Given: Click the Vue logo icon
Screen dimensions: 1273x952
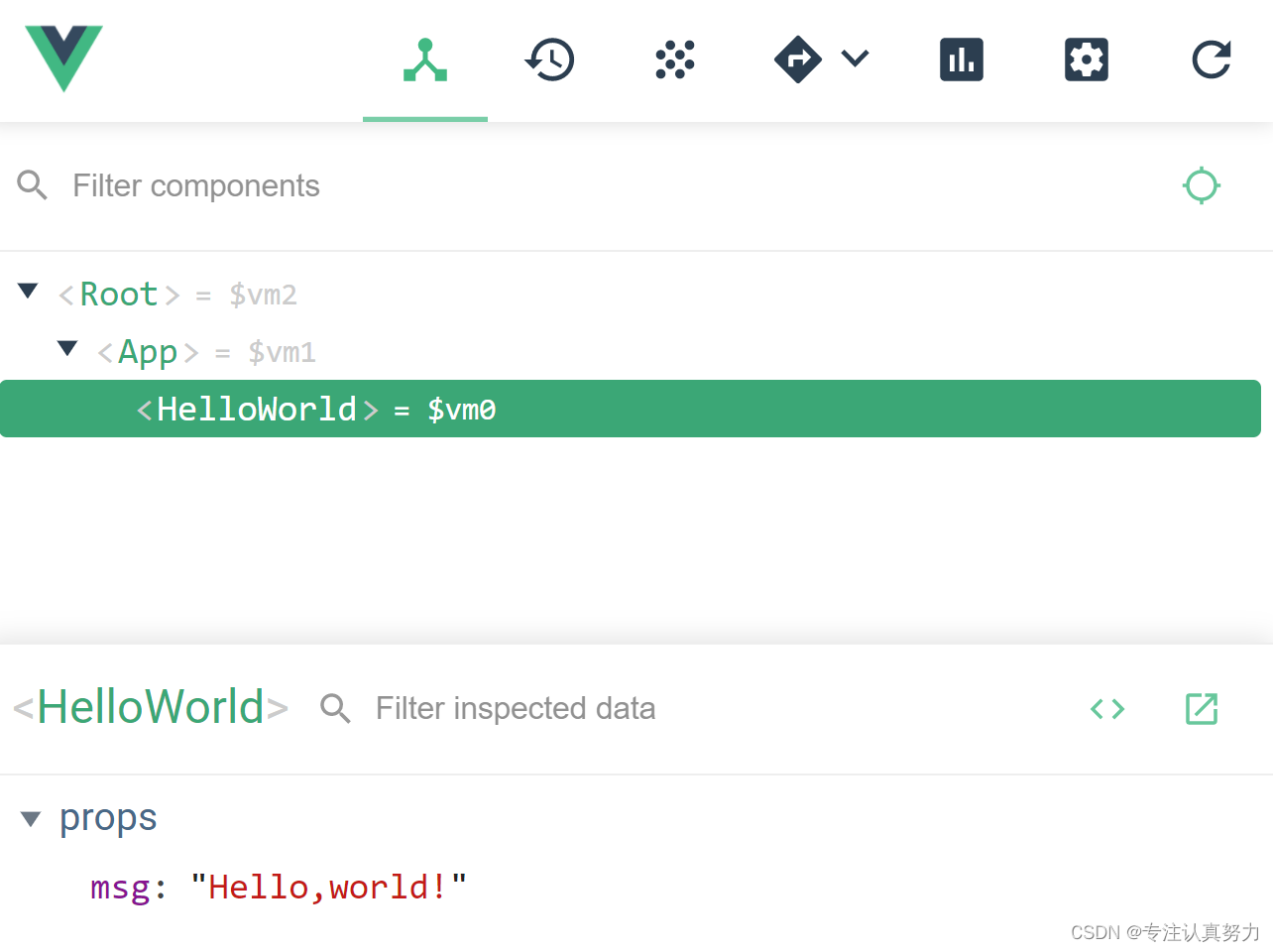Looking at the screenshot, I should coord(63,59).
